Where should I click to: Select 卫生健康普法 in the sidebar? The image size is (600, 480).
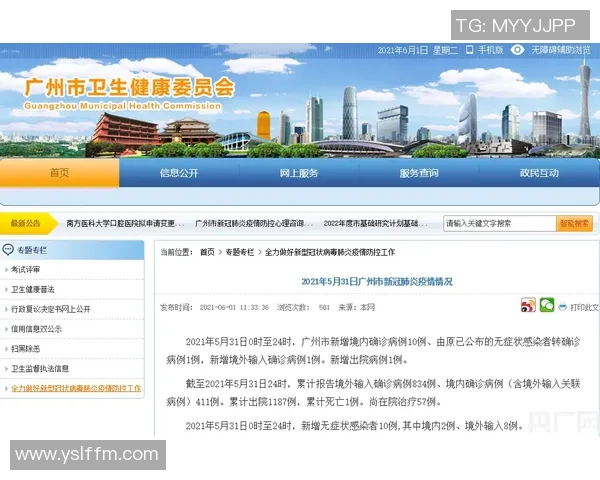click(33, 289)
